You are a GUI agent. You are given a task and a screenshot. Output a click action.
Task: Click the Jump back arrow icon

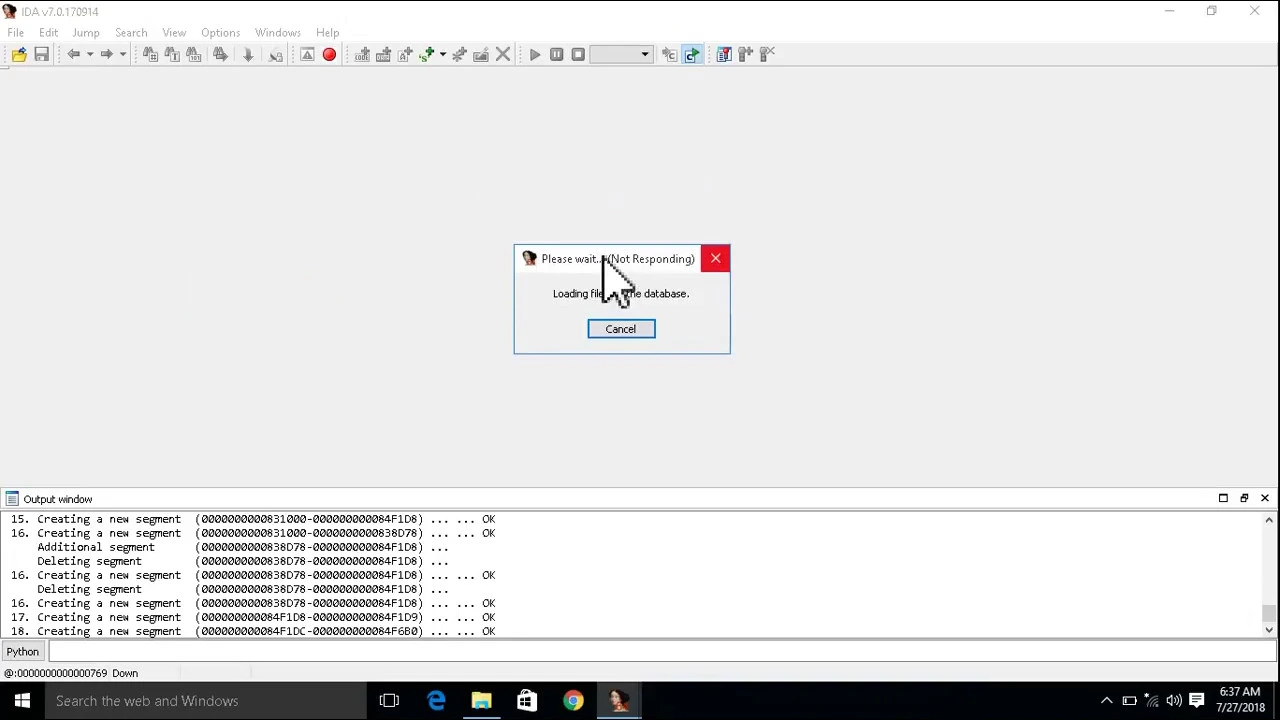coord(73,55)
